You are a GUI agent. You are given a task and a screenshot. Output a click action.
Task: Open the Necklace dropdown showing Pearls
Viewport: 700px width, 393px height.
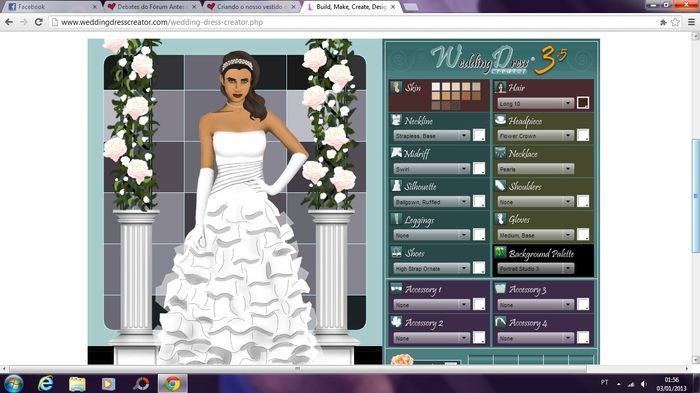pyautogui.click(x=535, y=169)
